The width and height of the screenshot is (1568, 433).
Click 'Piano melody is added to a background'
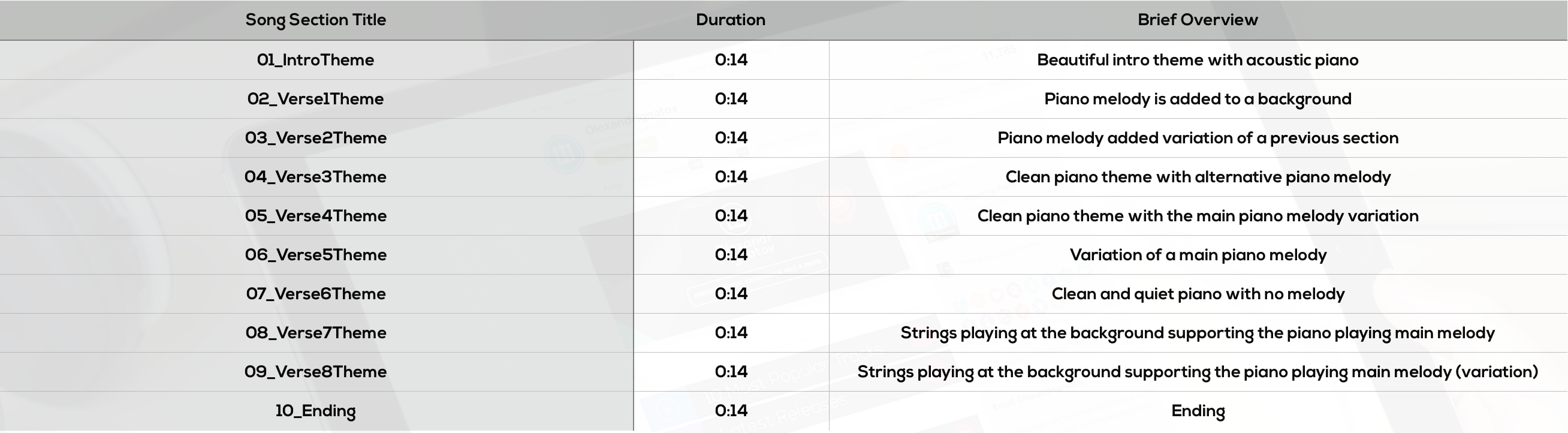tap(1198, 100)
